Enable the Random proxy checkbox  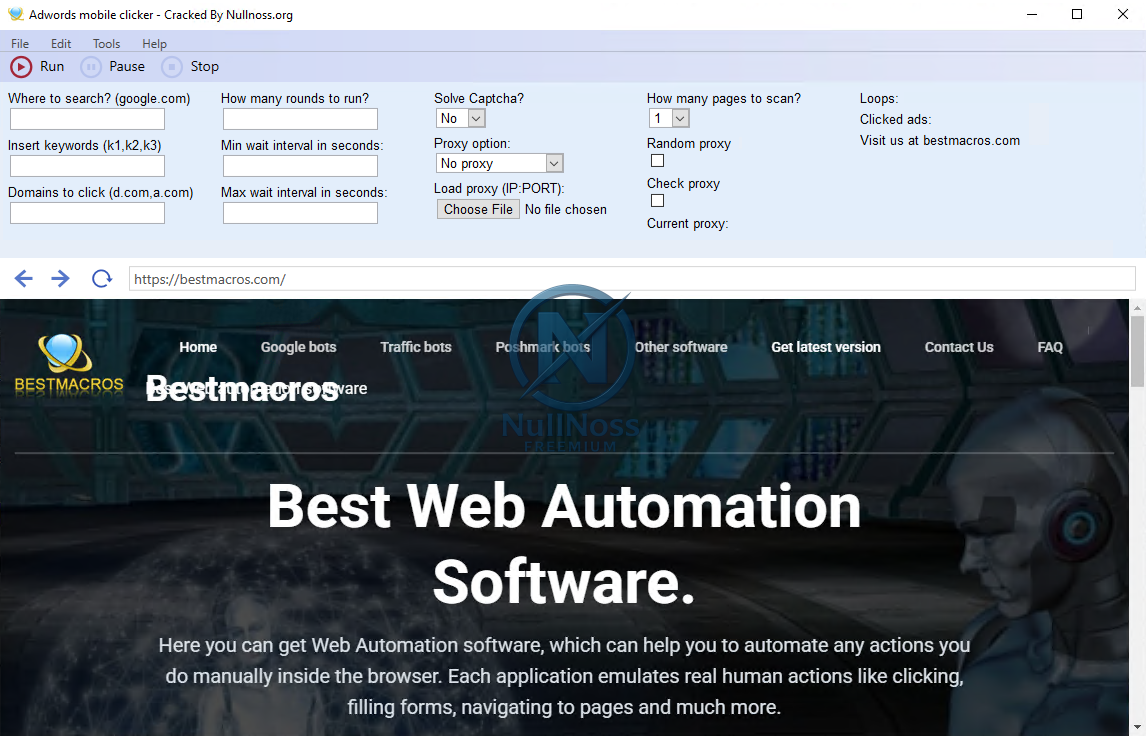(x=657, y=161)
